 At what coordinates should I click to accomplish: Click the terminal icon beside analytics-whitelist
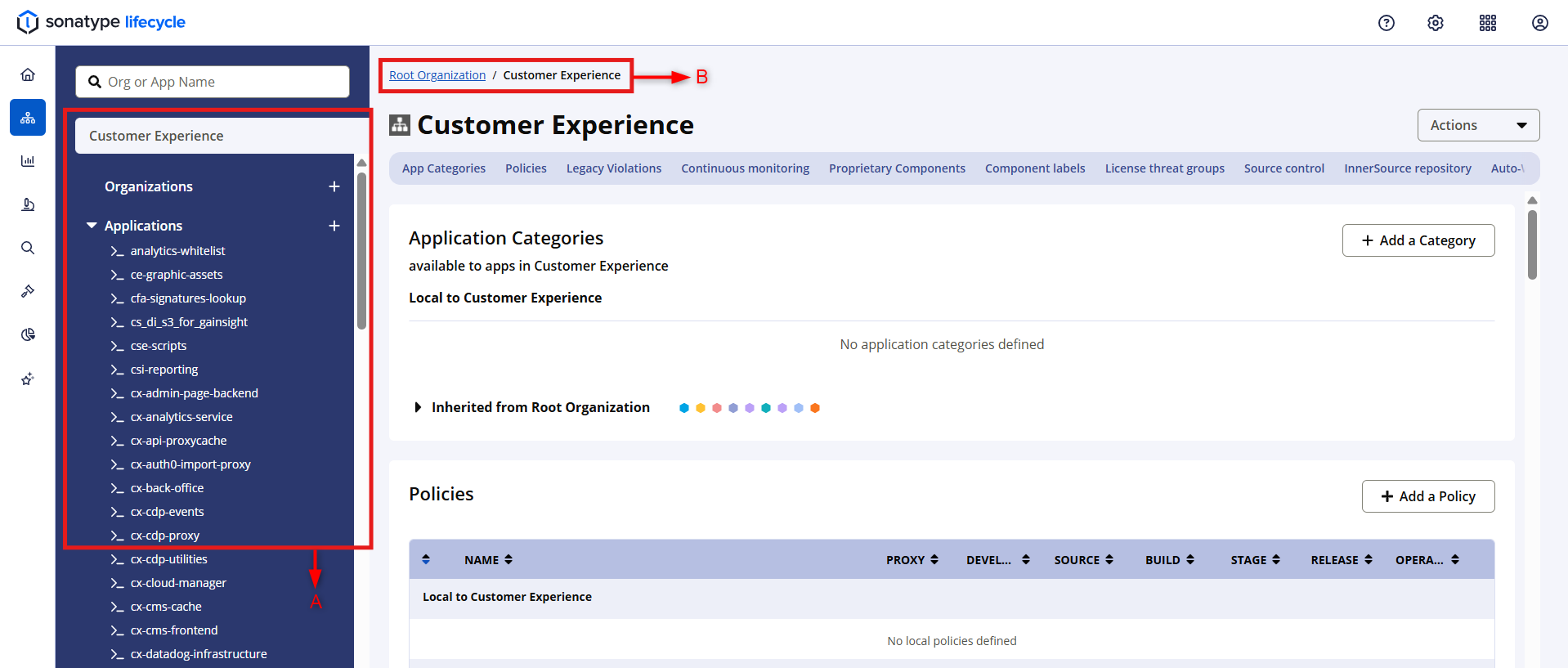tap(117, 251)
